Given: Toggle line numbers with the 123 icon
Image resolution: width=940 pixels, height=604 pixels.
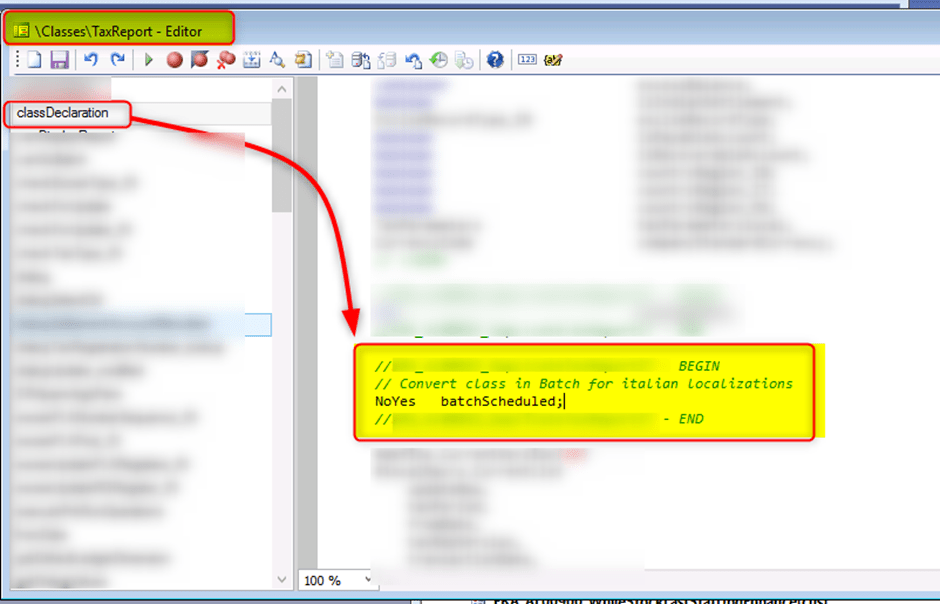Looking at the screenshot, I should click(x=527, y=60).
